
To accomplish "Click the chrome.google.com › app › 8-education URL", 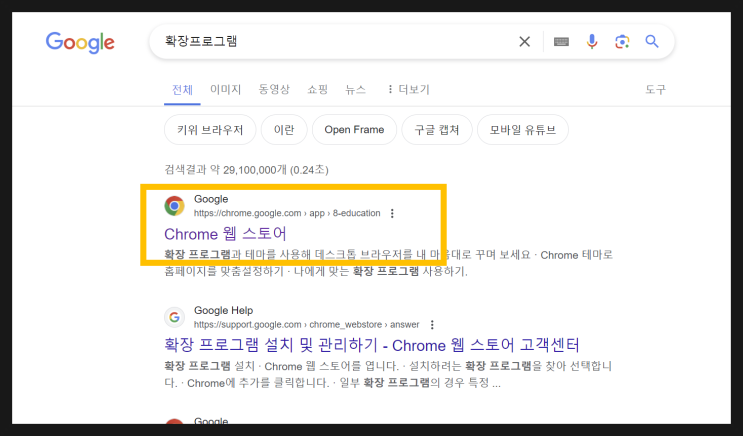I will click(x=287, y=213).
